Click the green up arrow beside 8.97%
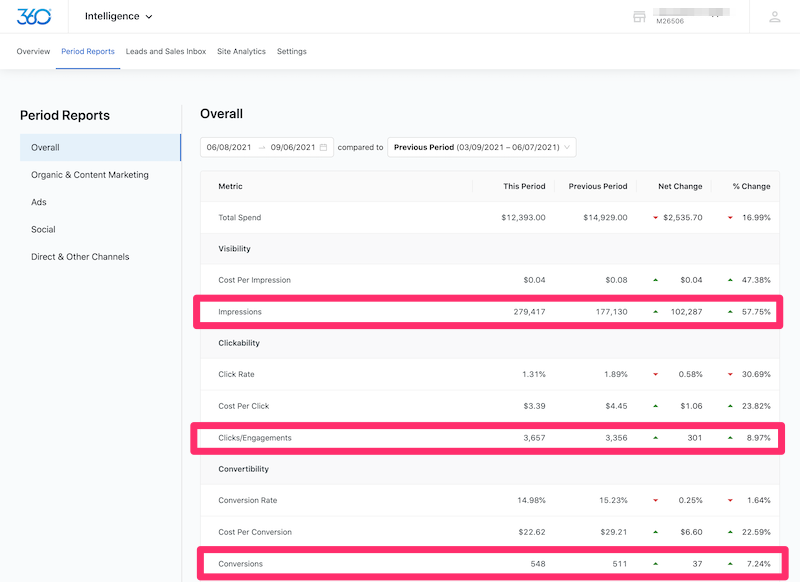This screenshot has height=582, width=800. coord(730,438)
